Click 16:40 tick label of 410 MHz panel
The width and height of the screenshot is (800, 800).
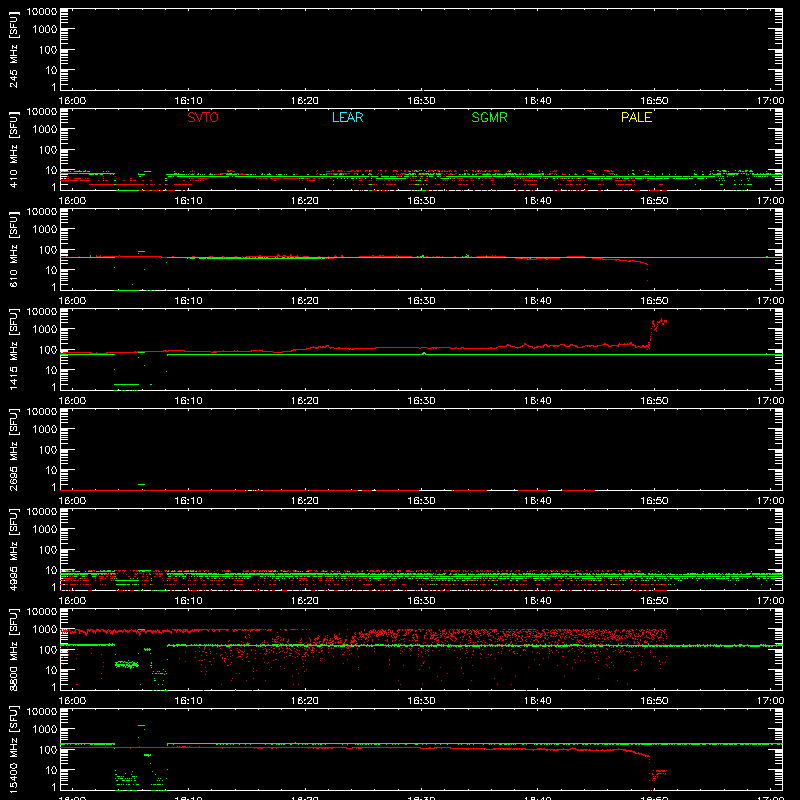538,201
